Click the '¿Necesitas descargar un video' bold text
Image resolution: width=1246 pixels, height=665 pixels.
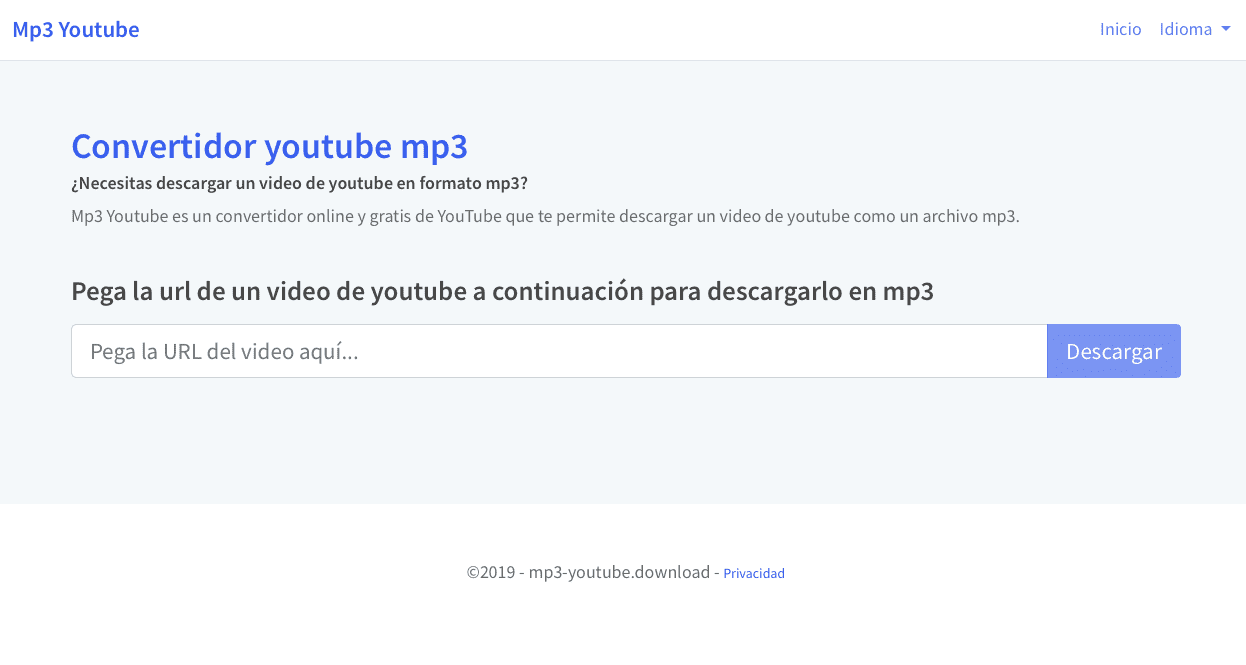(x=299, y=184)
